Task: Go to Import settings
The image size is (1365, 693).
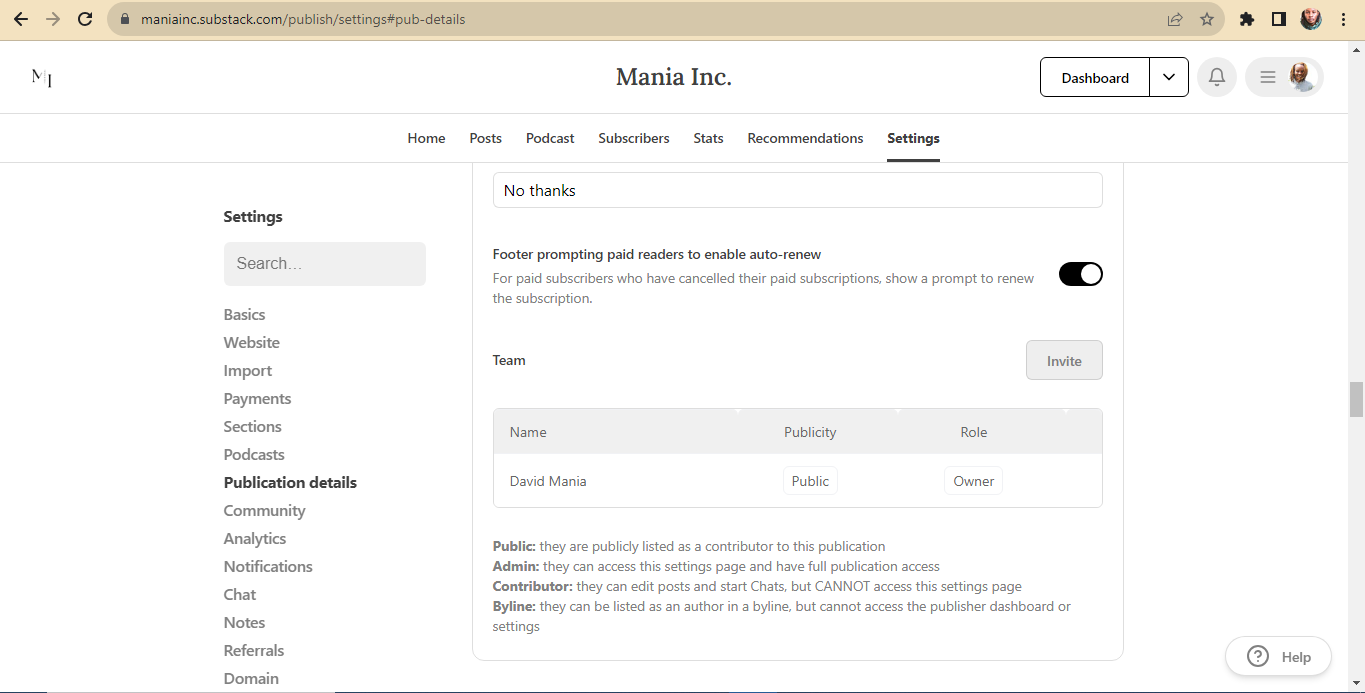Action: pos(248,370)
